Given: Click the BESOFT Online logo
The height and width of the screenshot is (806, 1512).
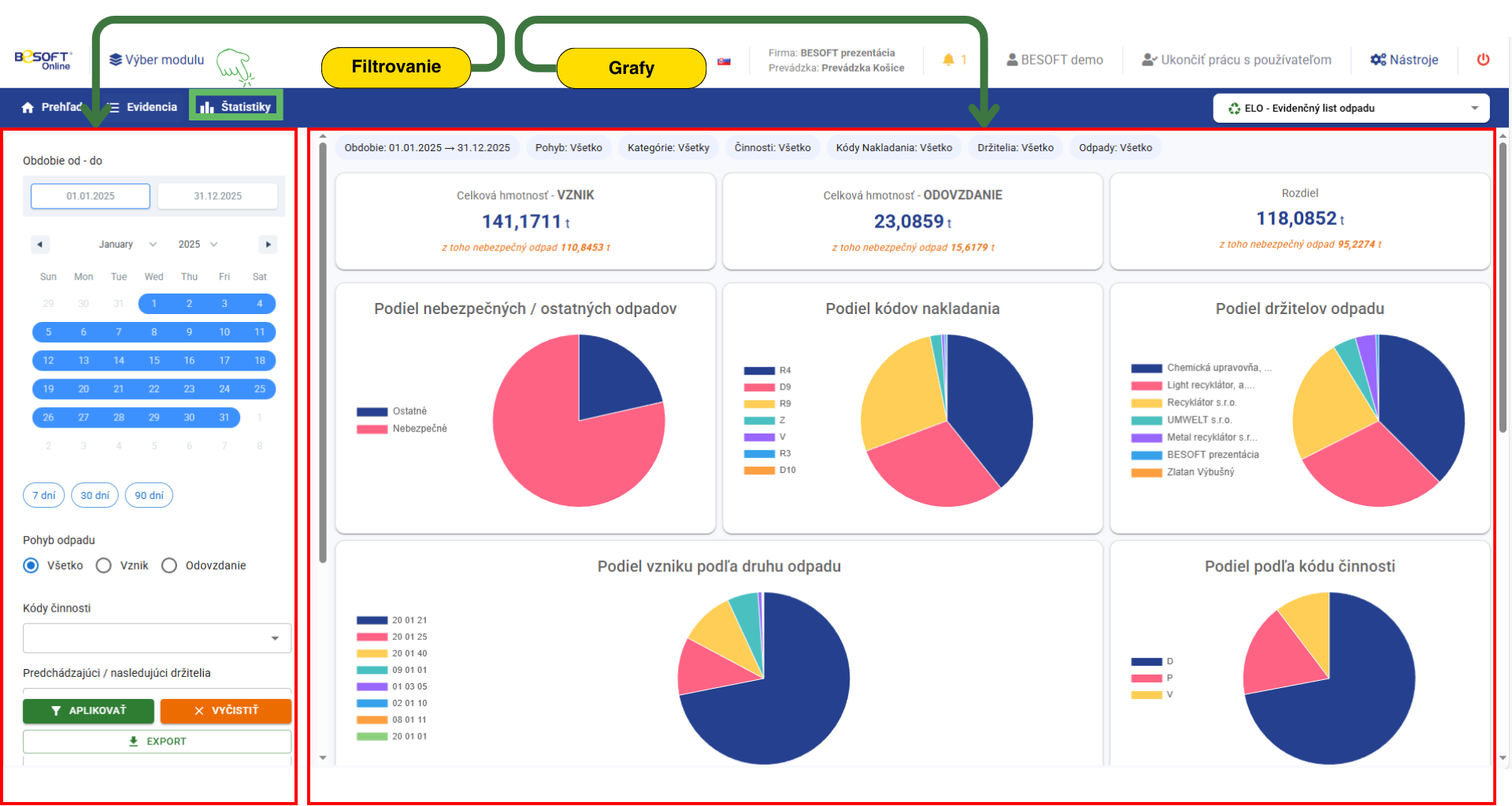Looking at the screenshot, I should tap(43, 60).
